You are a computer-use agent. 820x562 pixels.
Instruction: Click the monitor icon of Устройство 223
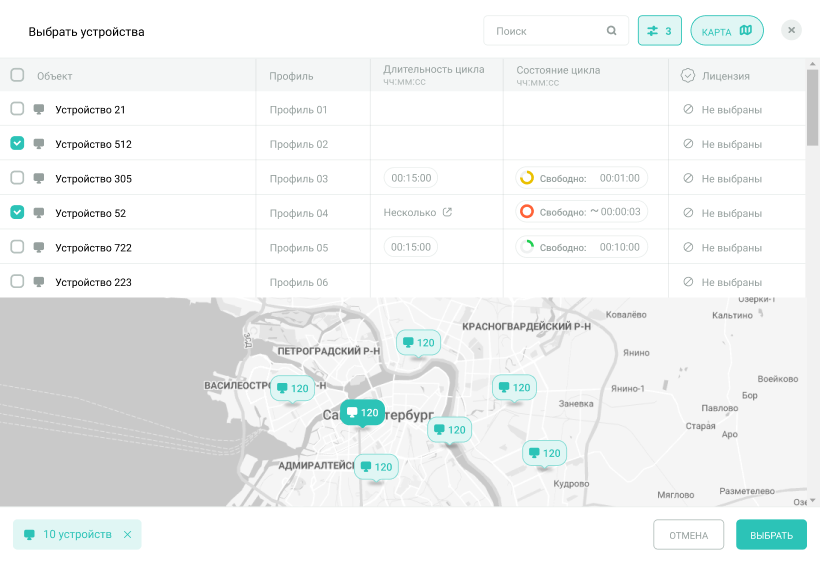(39, 282)
